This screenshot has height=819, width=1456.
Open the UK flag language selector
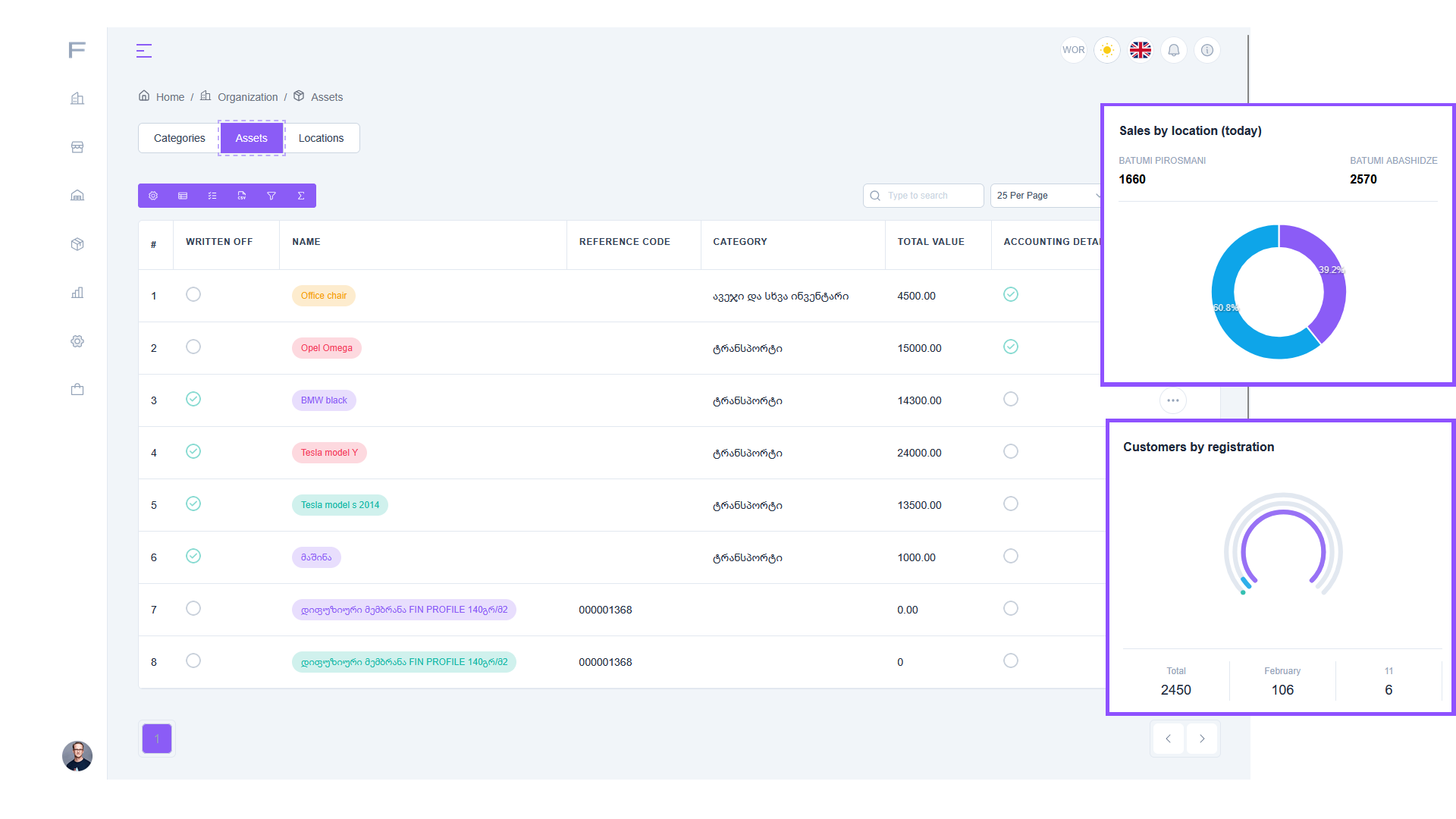1140,50
